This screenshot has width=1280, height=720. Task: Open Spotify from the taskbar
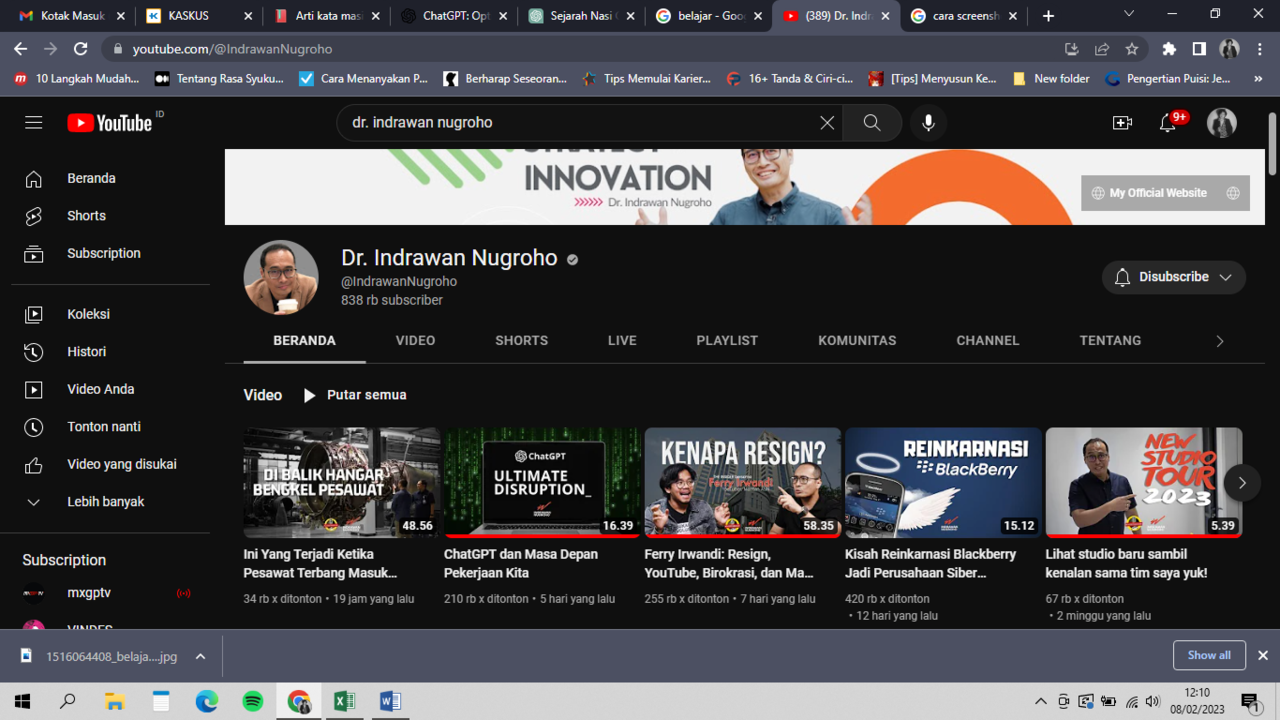tap(253, 701)
